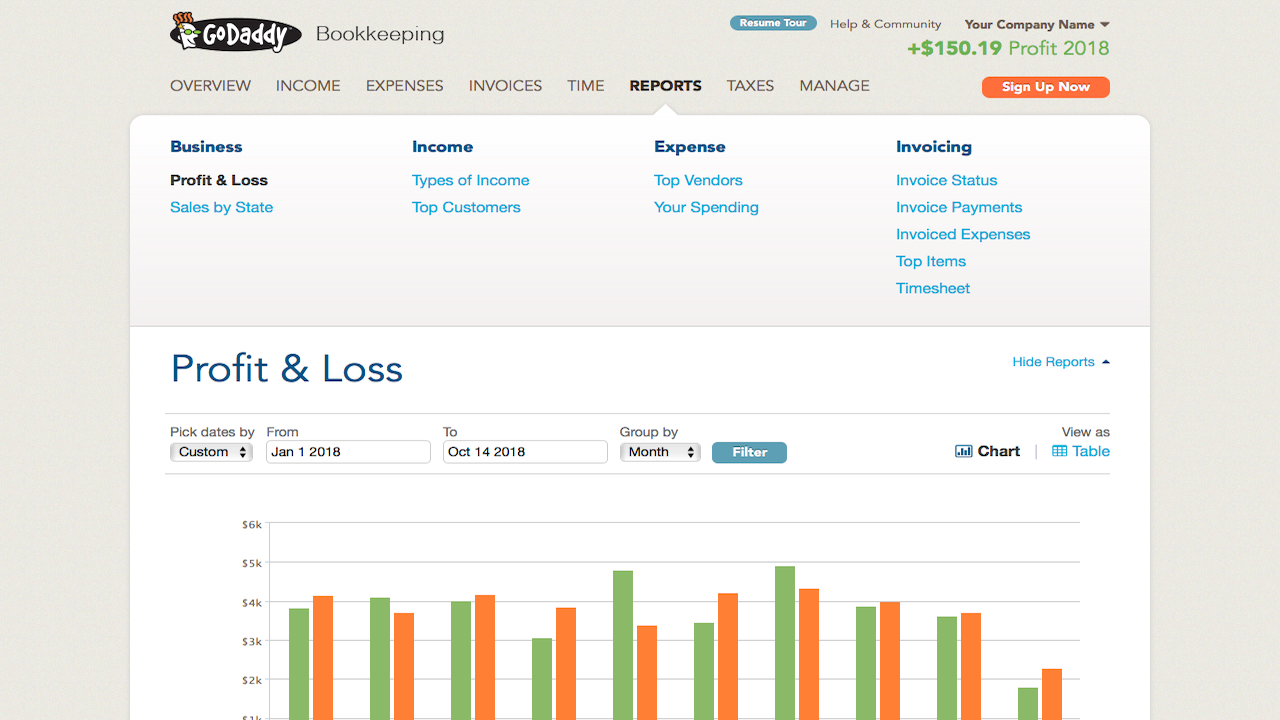Click the Bookkeeping product title
The width and height of the screenshot is (1280, 720).
click(x=380, y=34)
